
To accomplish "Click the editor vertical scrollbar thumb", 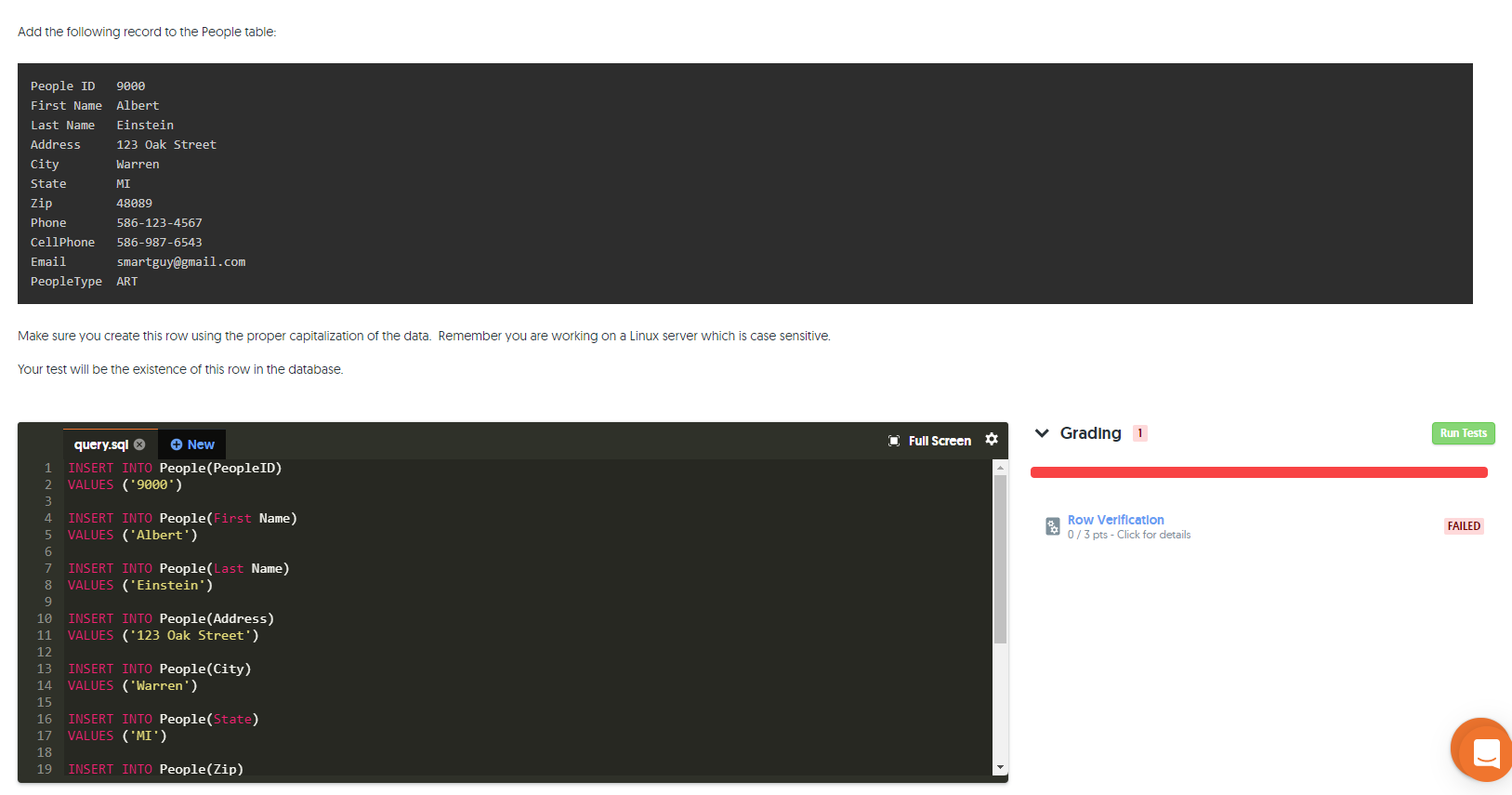I will click(x=1000, y=559).
